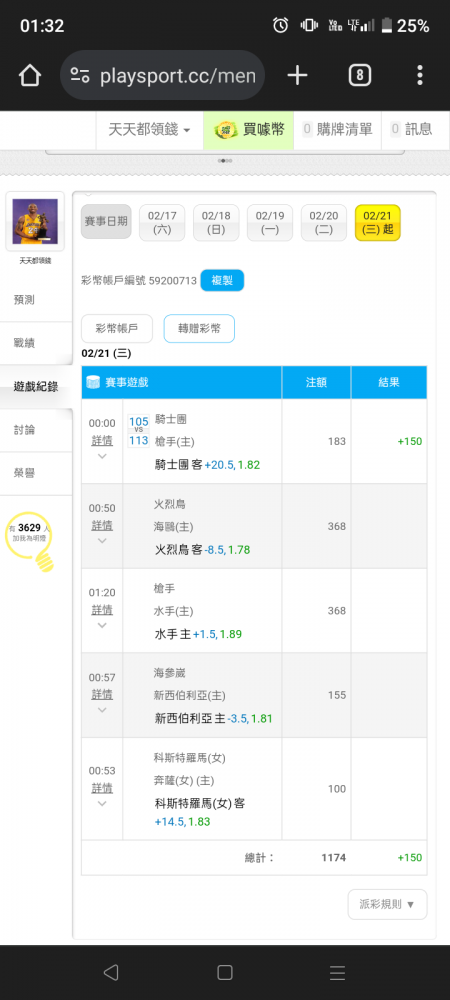
Task: Open the 戰績 sidebar menu item
Action: (x=24, y=343)
